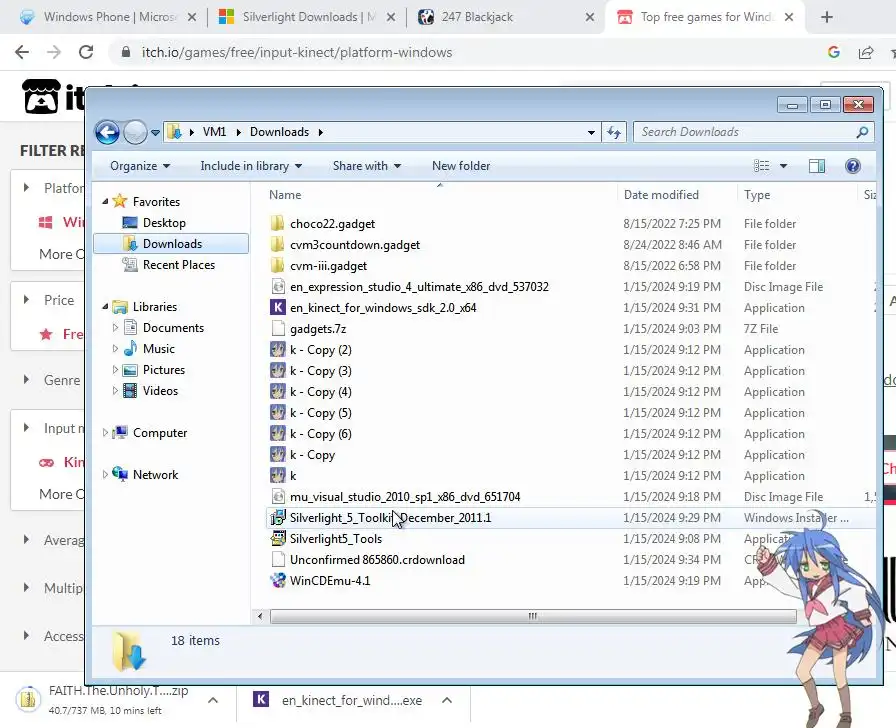This screenshot has height=728, width=896.
Task: Select Recent Places in Favorites
Action: [179, 265]
